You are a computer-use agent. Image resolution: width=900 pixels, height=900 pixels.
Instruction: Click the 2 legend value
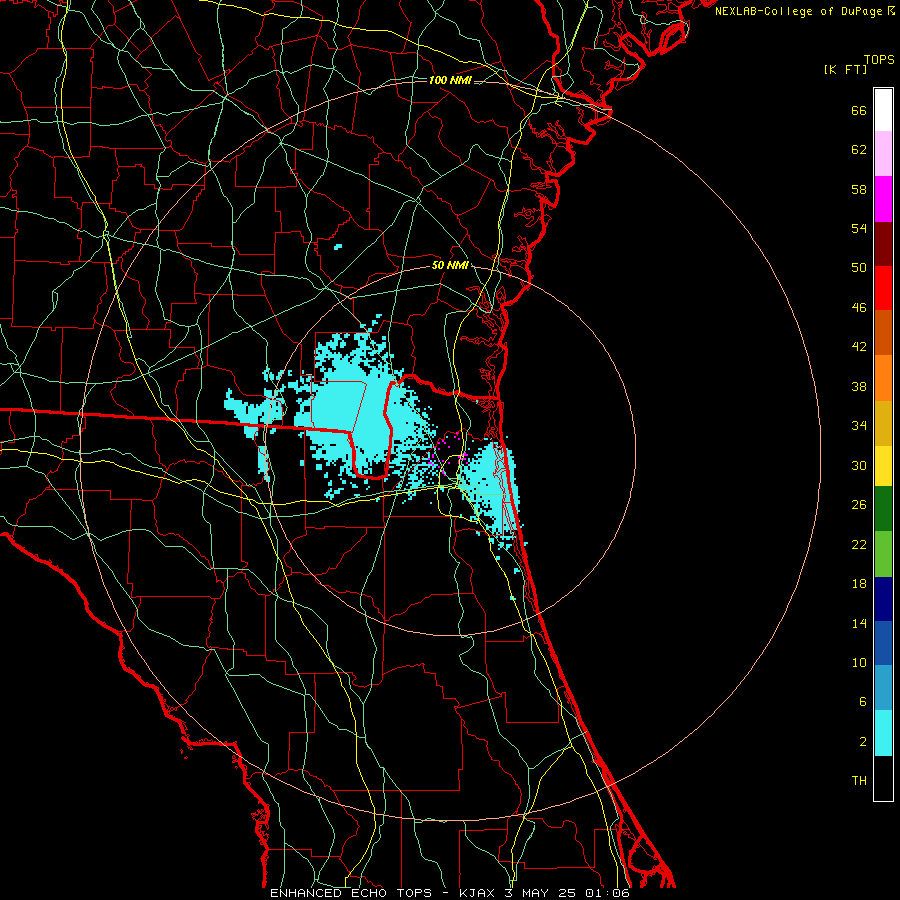tap(863, 742)
